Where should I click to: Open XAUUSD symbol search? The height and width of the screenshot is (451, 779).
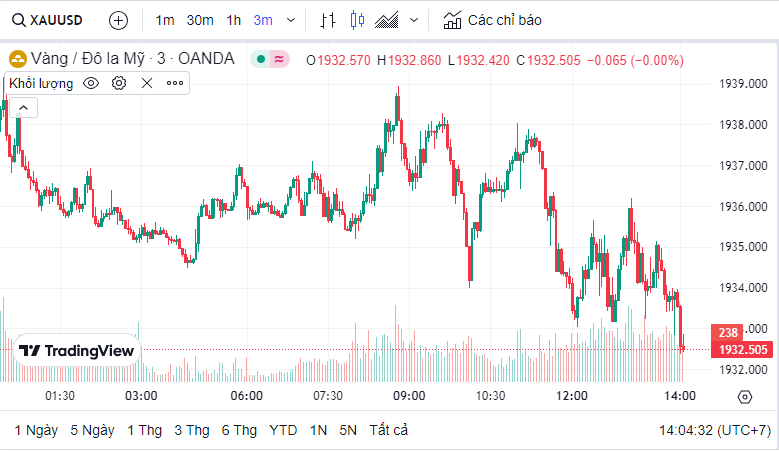49,20
